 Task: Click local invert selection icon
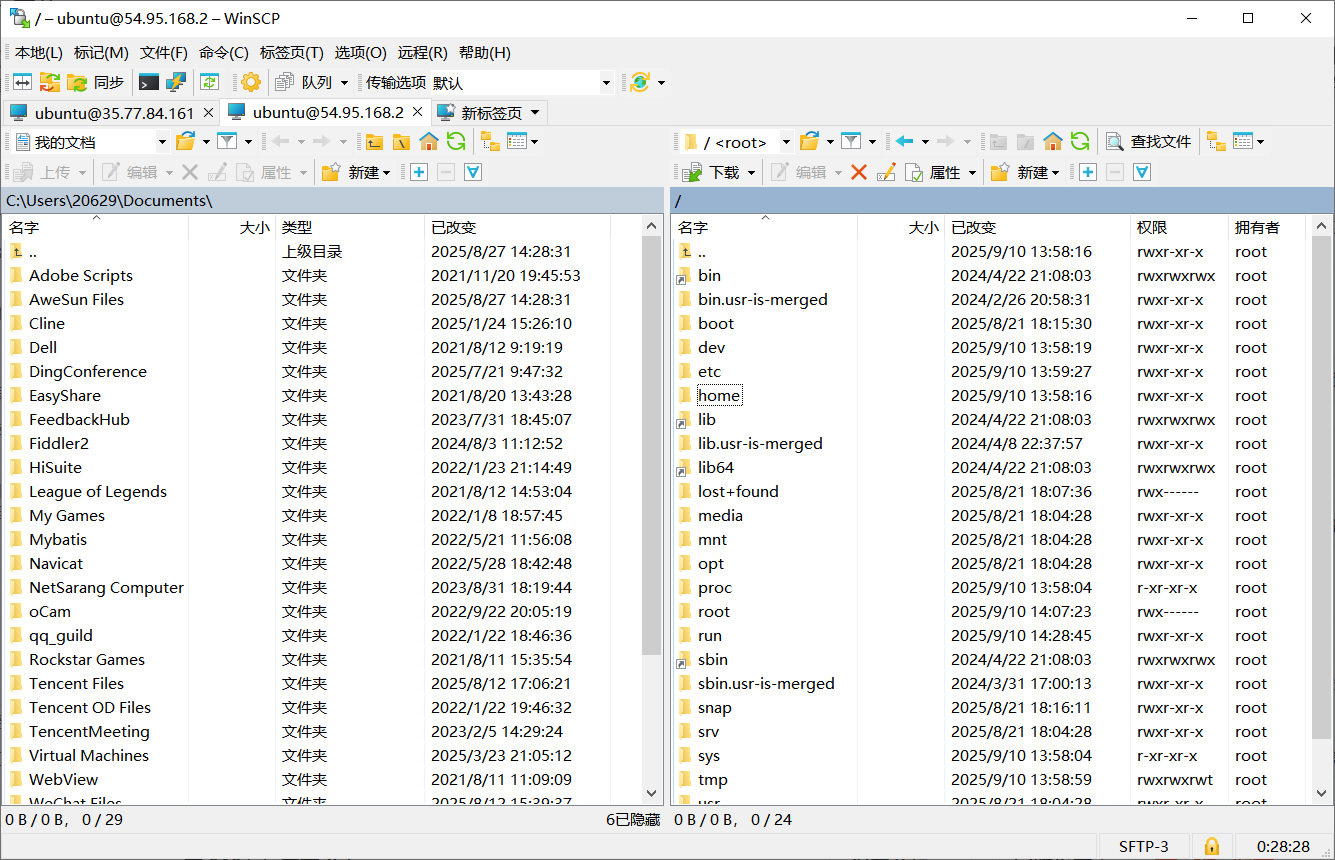[473, 172]
